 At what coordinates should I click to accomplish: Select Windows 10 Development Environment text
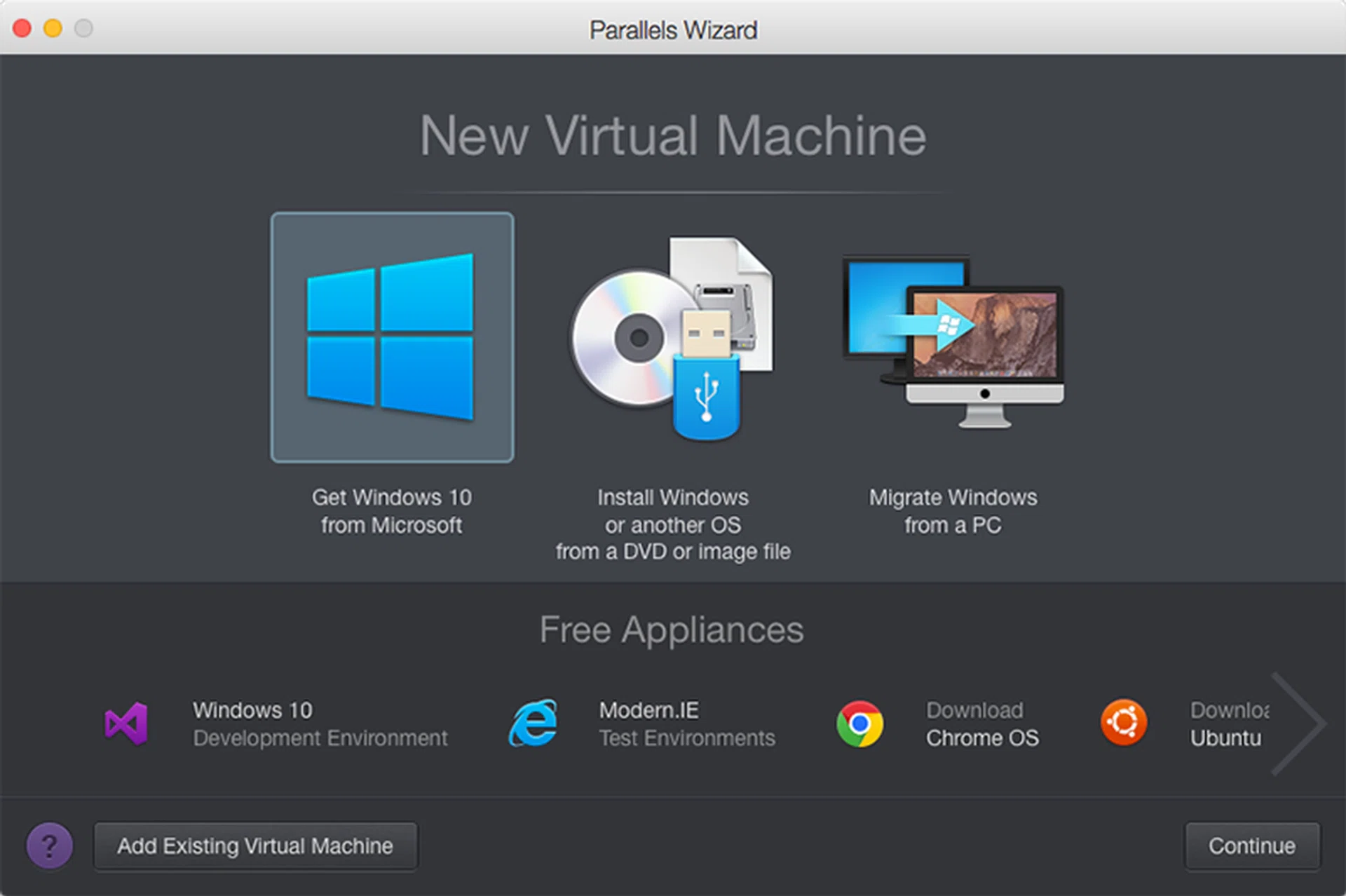coord(320,724)
